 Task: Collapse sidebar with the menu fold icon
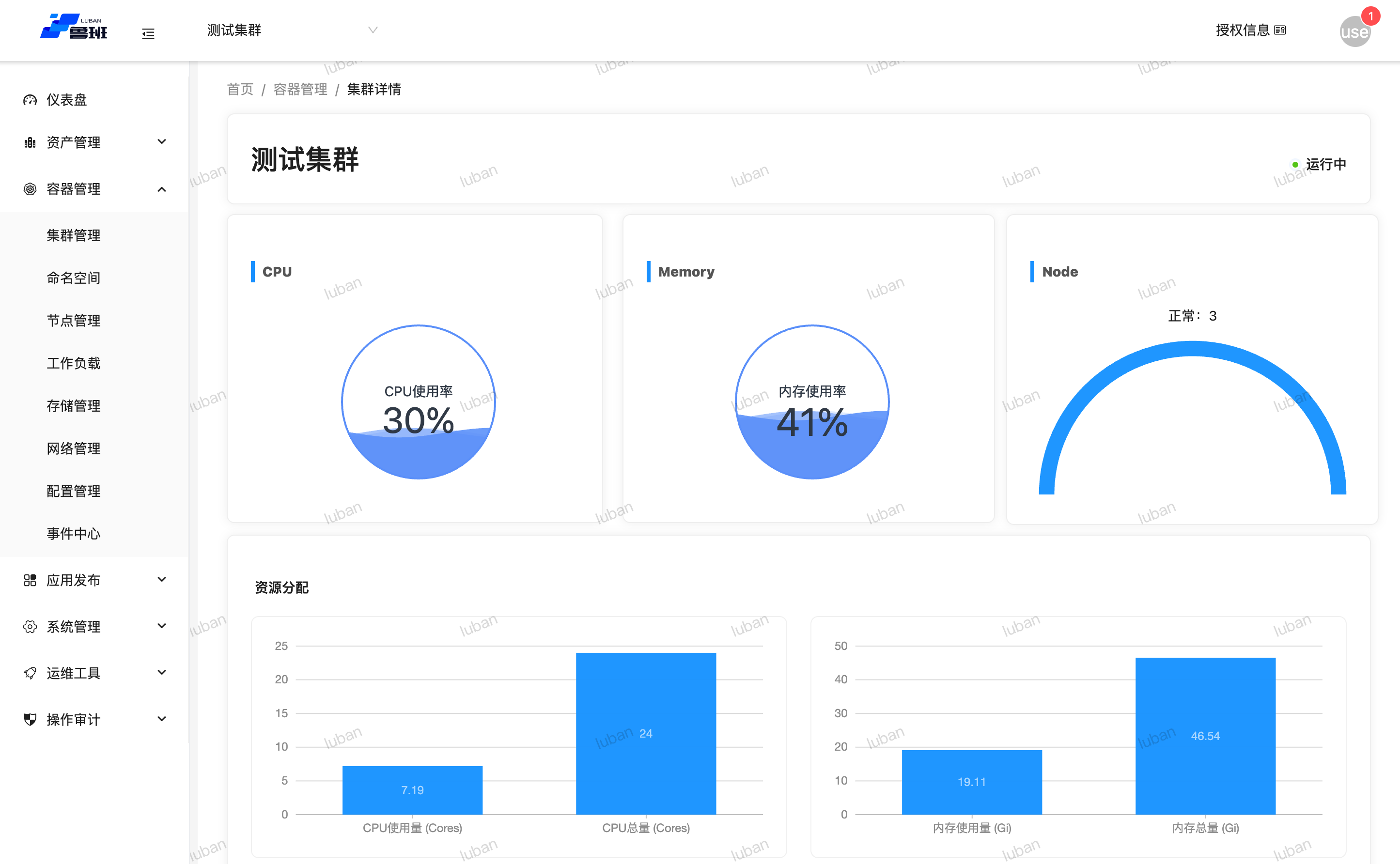(x=148, y=34)
